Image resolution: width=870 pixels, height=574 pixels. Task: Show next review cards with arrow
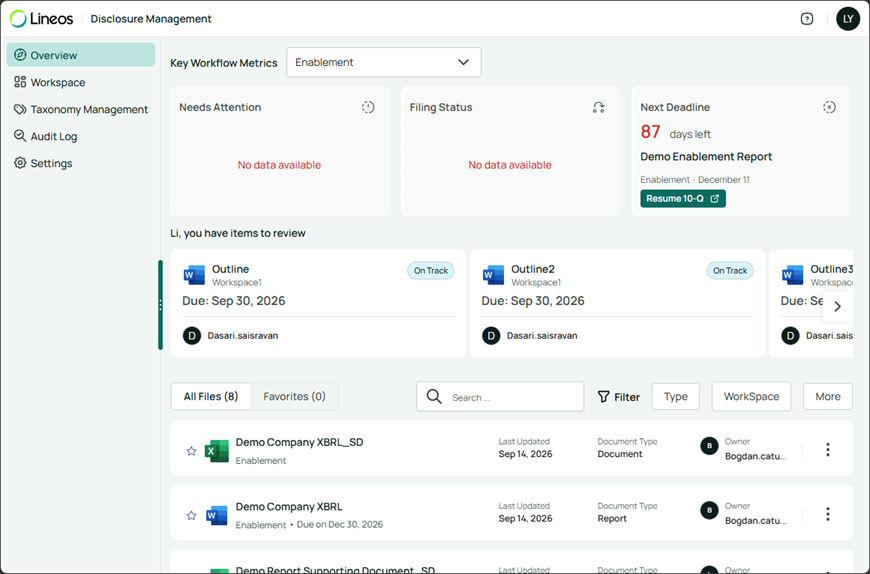837,306
